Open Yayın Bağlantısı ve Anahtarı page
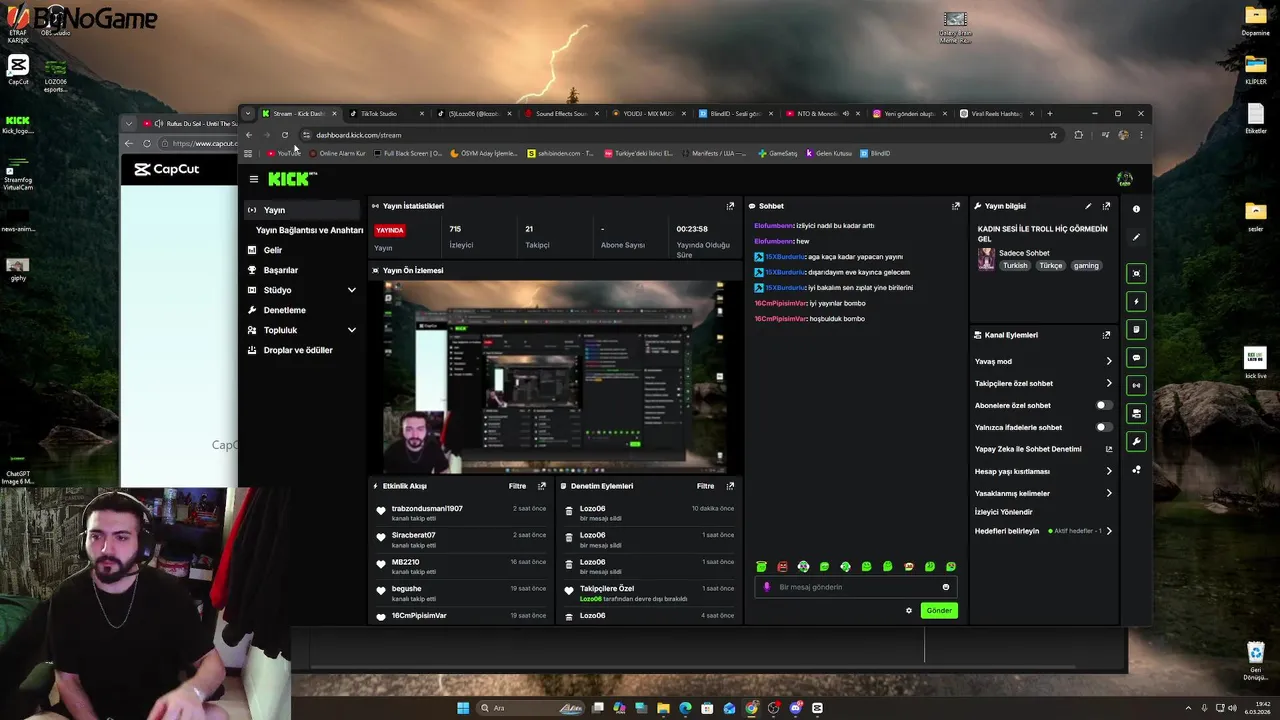1280x720 pixels. 309,230
